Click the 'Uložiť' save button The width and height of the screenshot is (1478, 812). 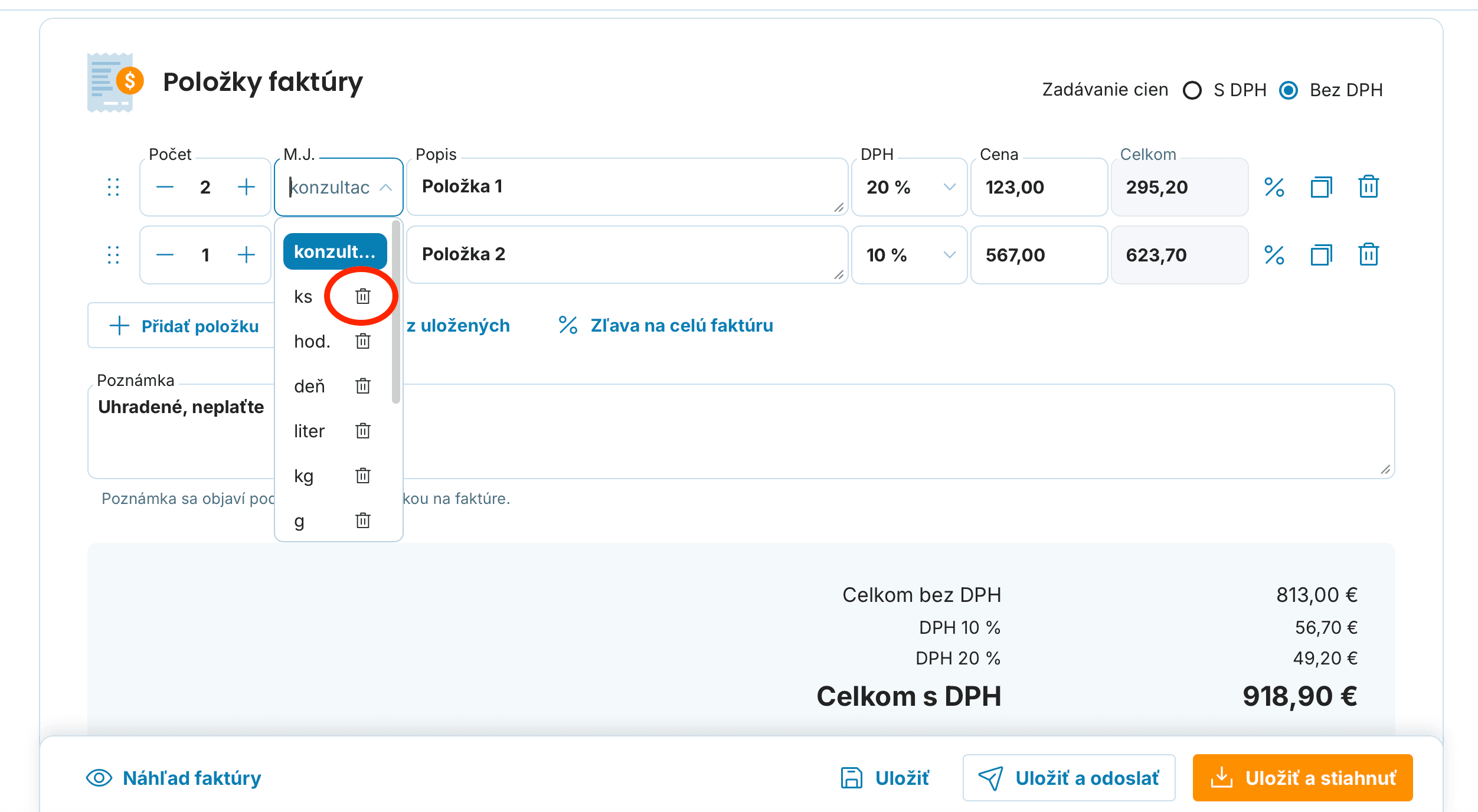(885, 778)
